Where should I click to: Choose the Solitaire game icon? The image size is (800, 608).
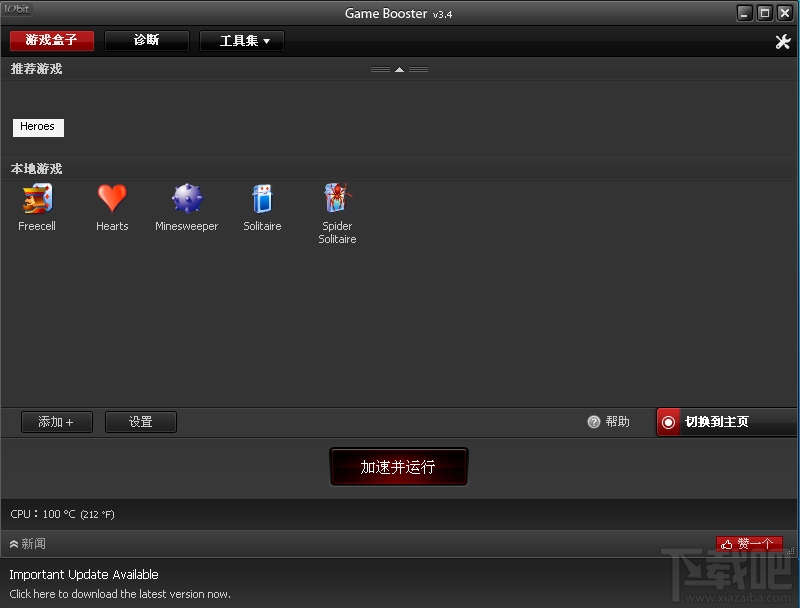(262, 198)
